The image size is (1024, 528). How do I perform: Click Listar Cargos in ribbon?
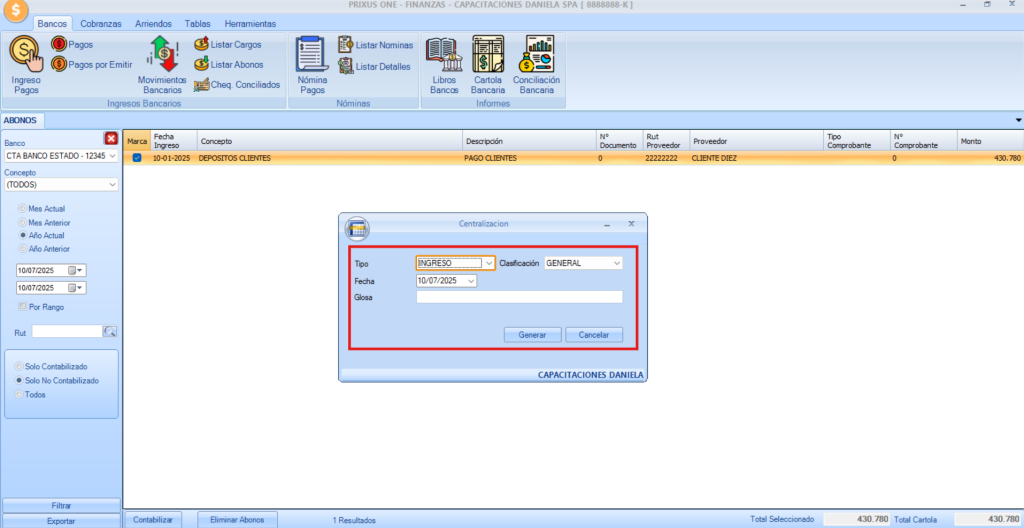point(230,45)
